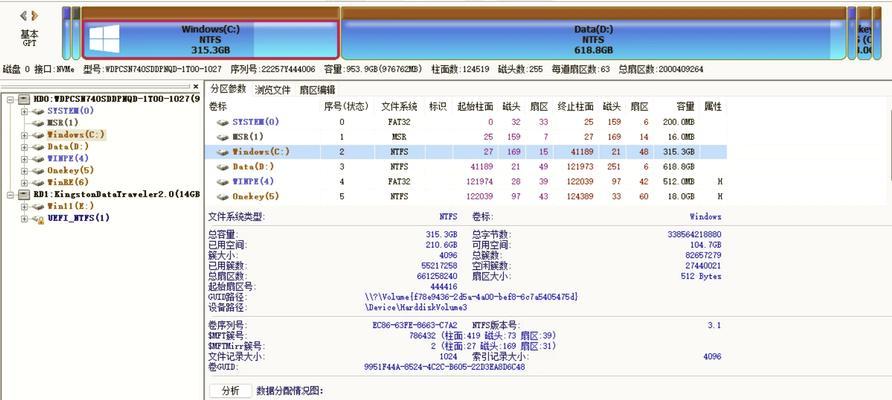Expand the SYSTEM(0) tree node
The image size is (892, 400).
coord(24,111)
